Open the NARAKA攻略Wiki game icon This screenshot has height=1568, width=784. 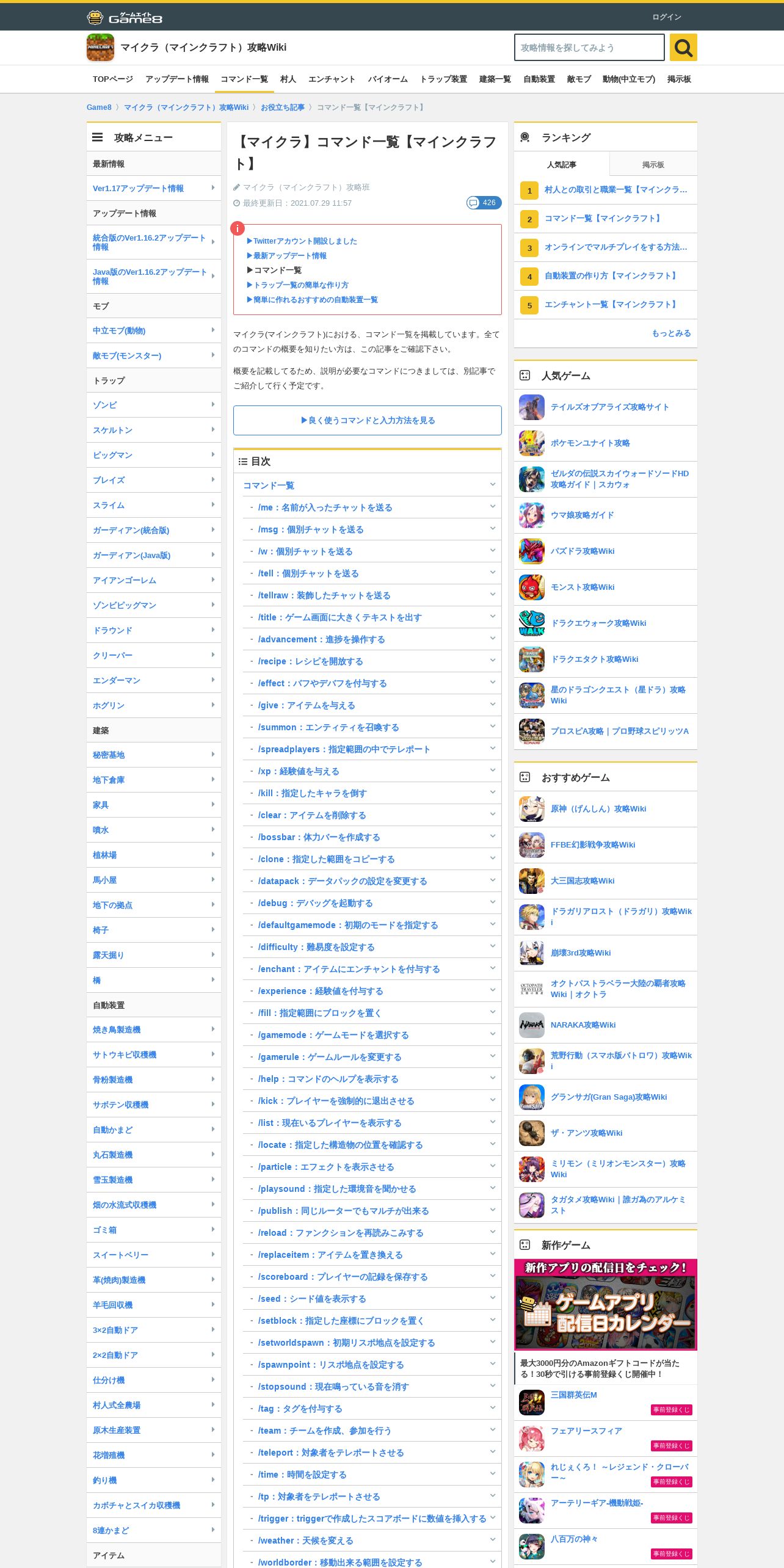point(532,1025)
